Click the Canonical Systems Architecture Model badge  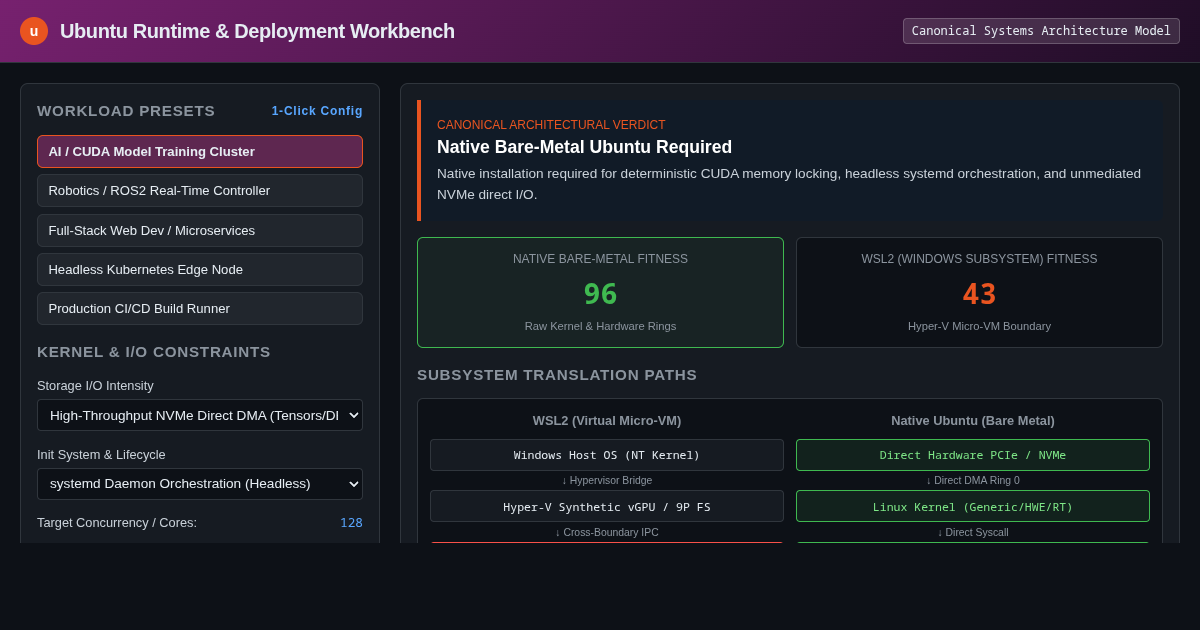(1041, 31)
